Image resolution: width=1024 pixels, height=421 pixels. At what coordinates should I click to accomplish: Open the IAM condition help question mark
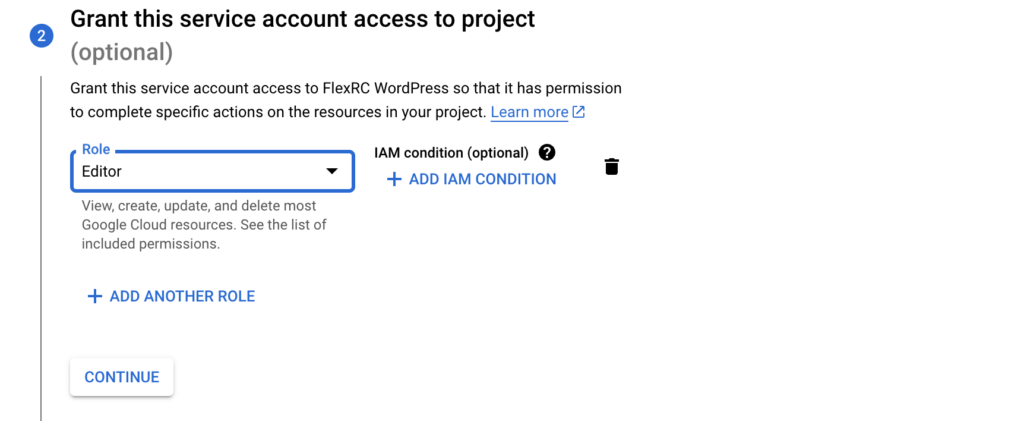tap(546, 153)
